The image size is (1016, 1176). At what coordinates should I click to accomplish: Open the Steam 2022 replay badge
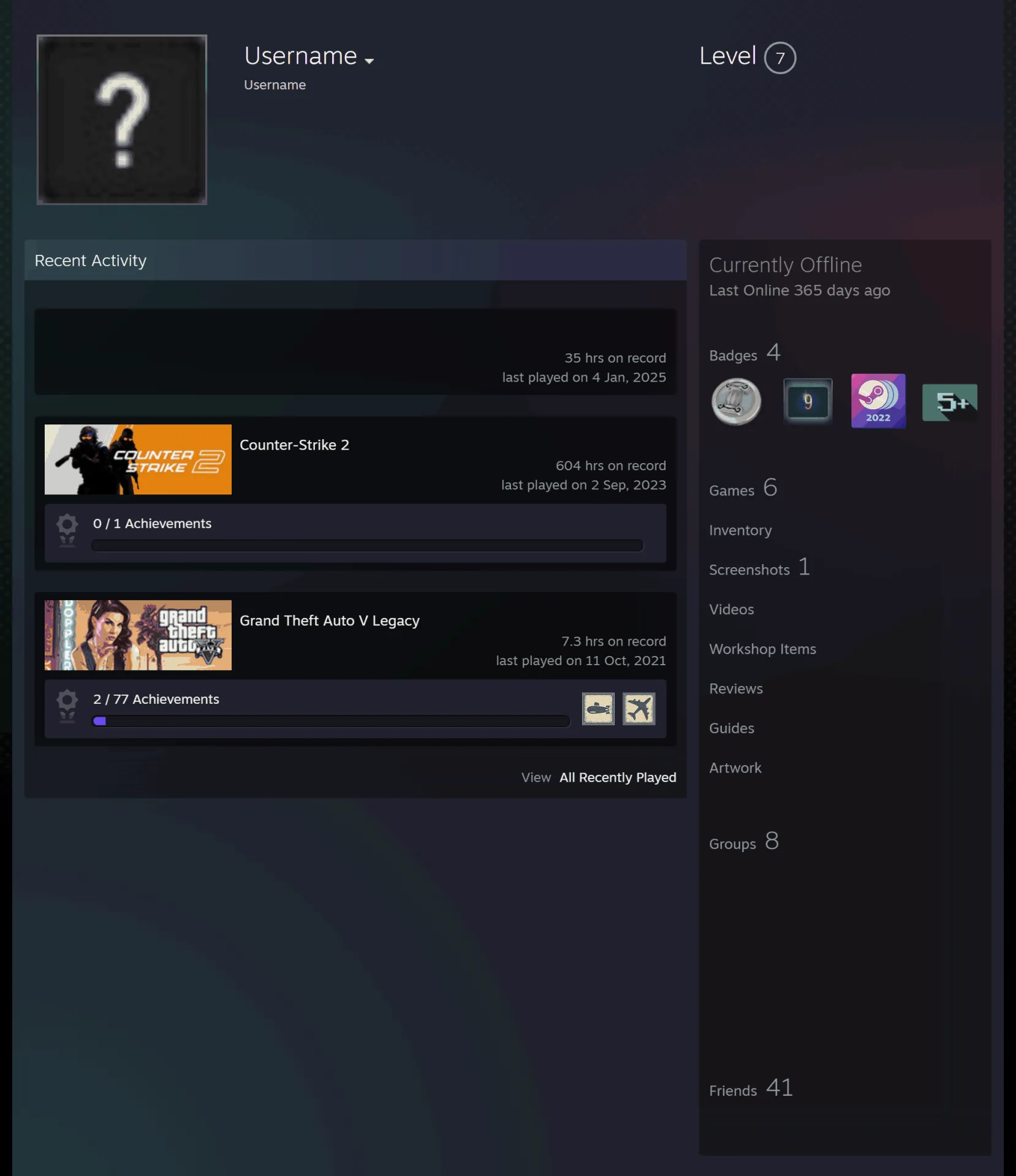click(878, 401)
